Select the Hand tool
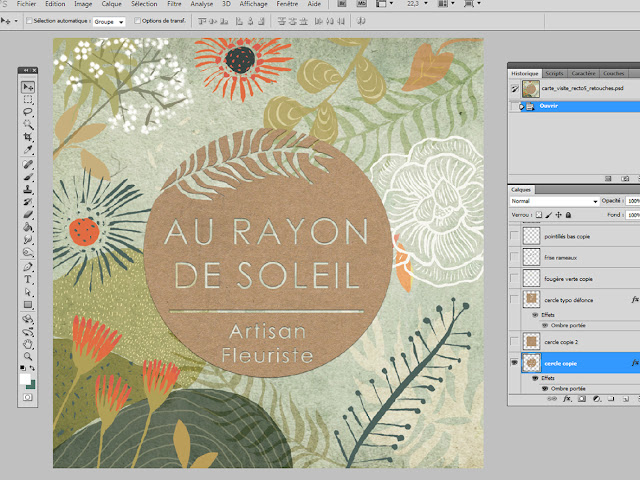 pyautogui.click(x=28, y=344)
